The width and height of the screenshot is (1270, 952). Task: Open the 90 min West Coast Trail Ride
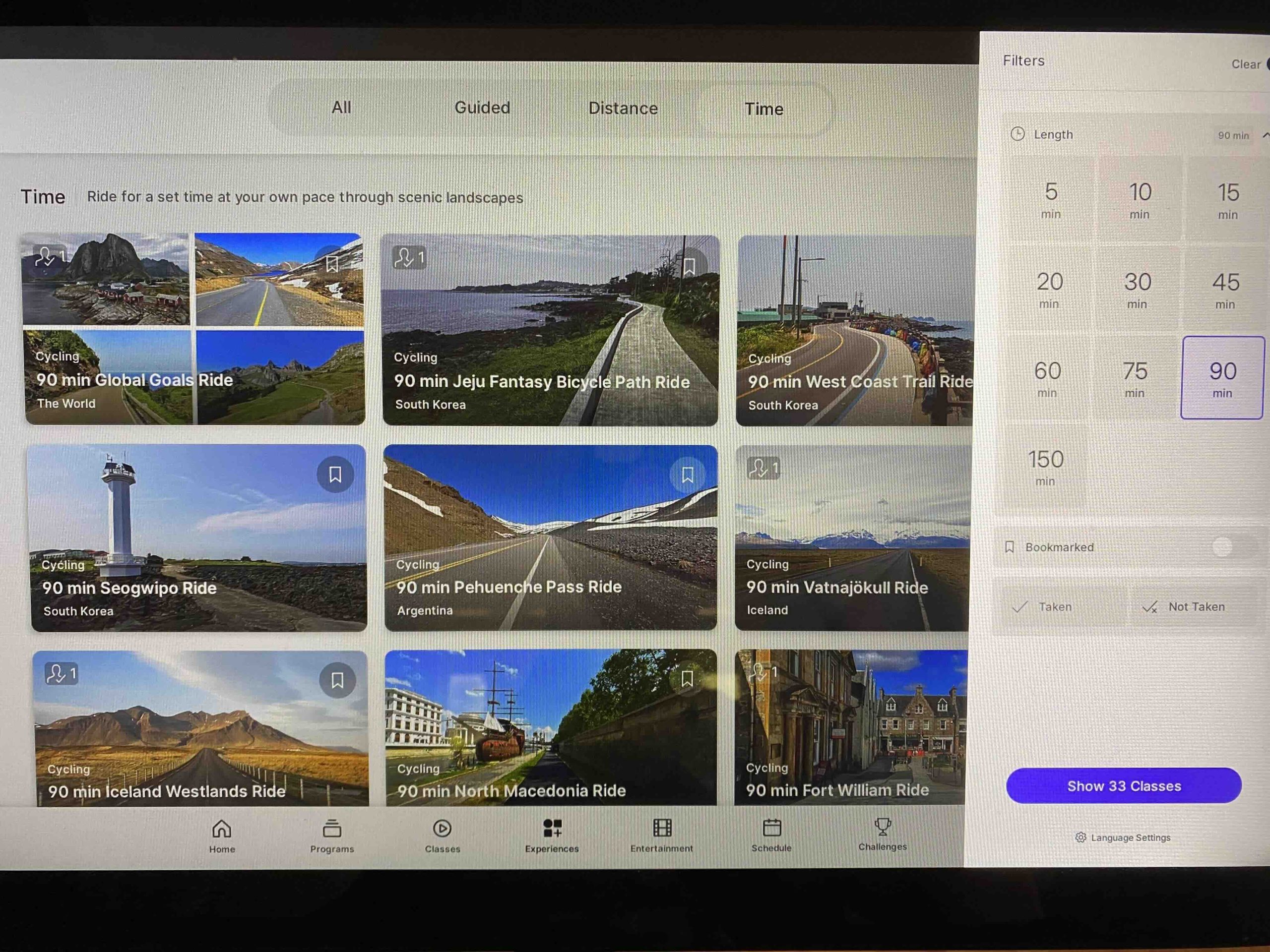tap(855, 331)
